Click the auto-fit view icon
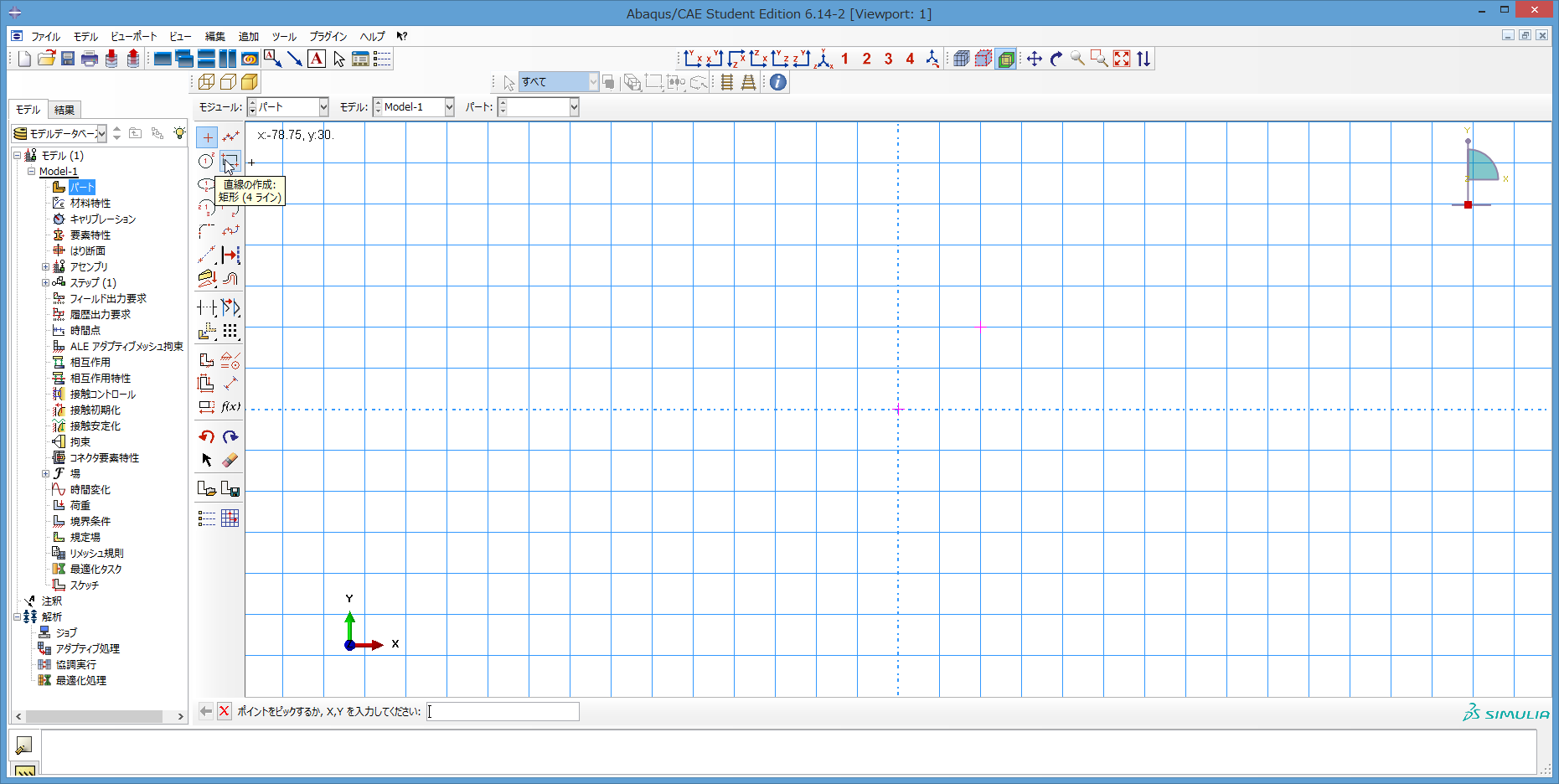Screen dimensions: 1559x784 1122,59
